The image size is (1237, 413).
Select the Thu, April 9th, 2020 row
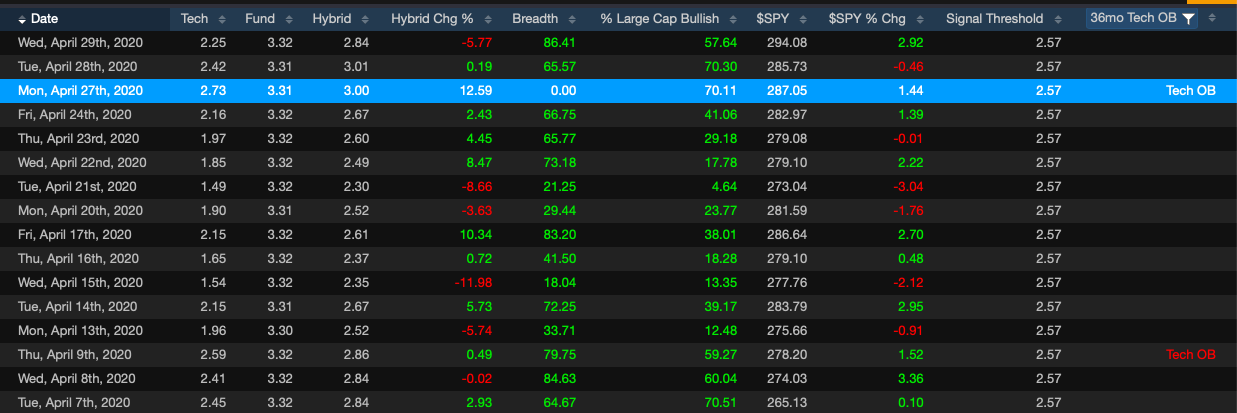click(x=618, y=355)
